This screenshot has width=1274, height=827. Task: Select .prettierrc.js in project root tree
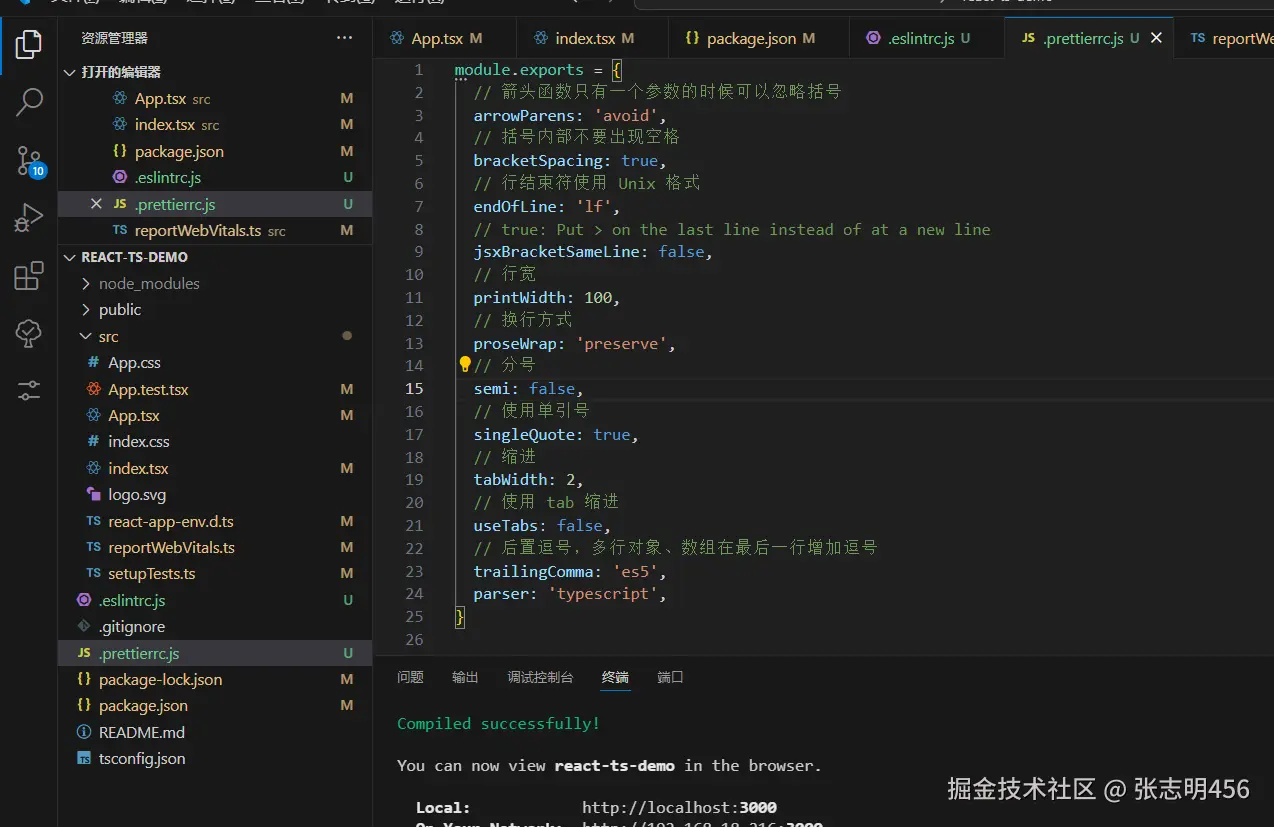click(x=215, y=653)
